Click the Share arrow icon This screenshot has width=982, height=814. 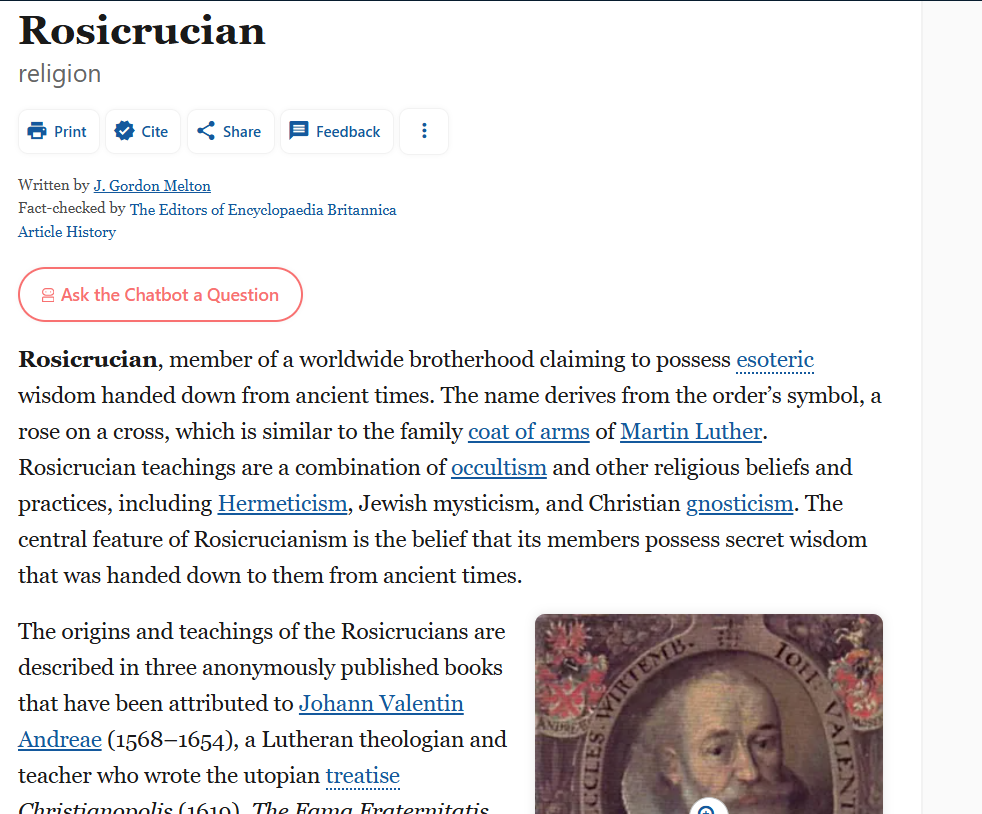(x=206, y=131)
